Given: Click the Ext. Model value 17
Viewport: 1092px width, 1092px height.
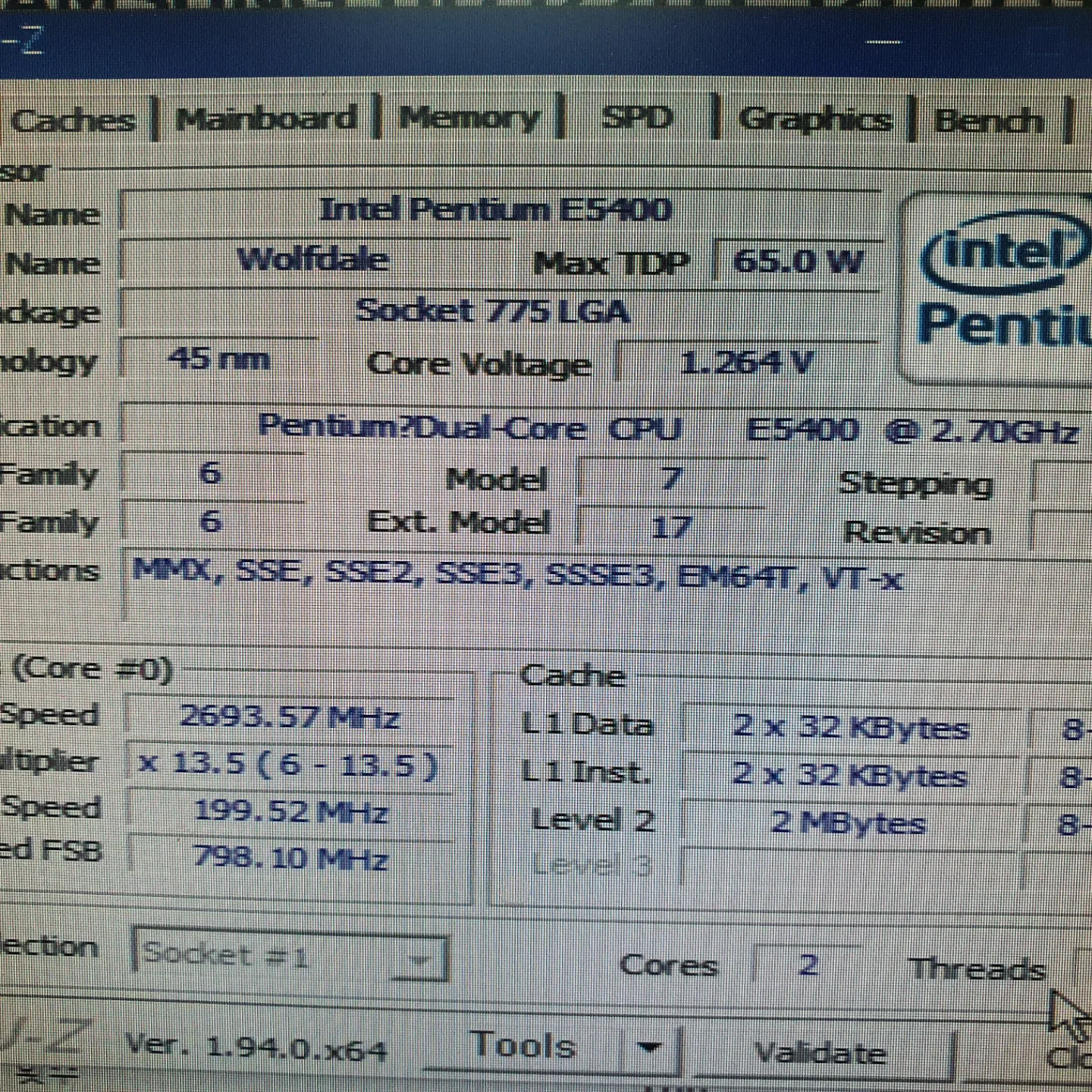Looking at the screenshot, I should [x=670, y=526].
